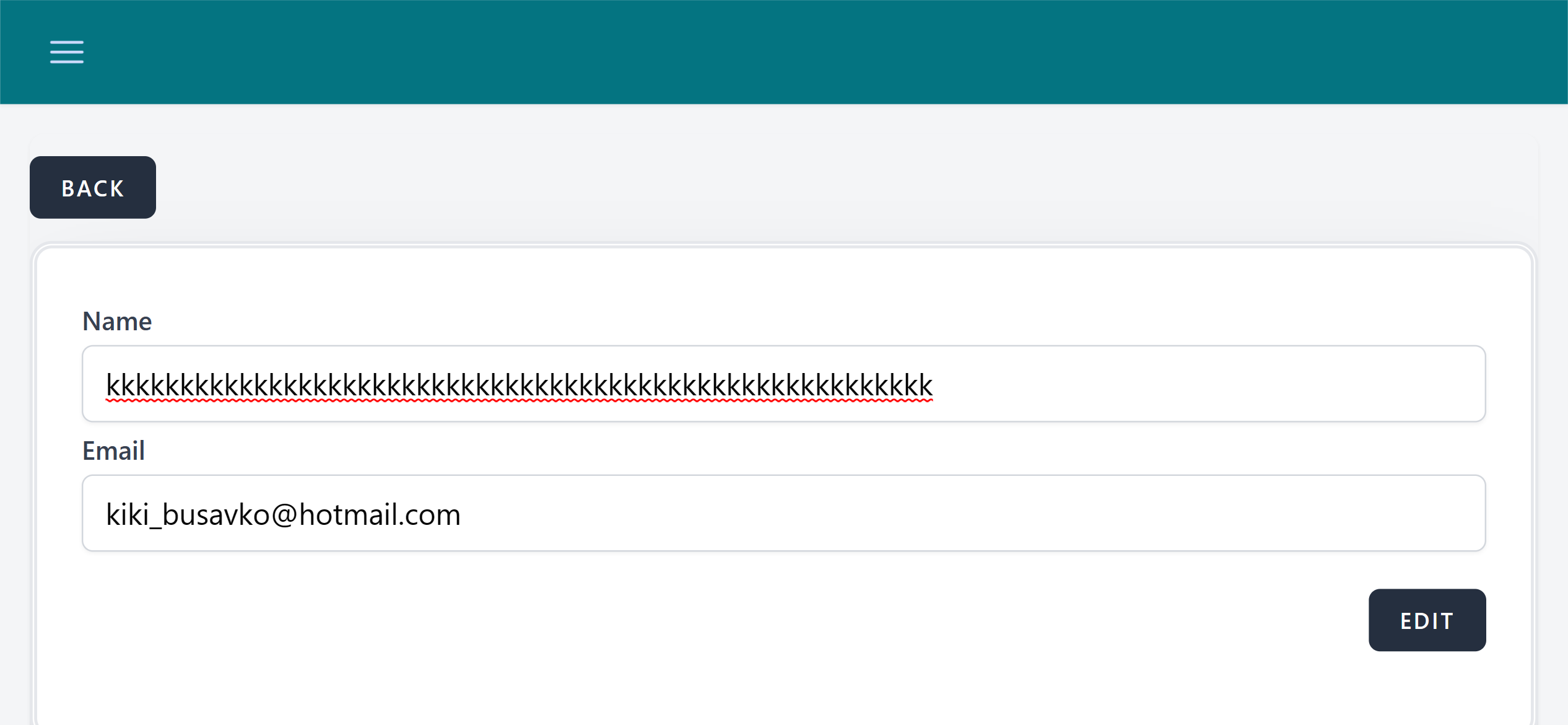Focus the Name input field
The width and height of the screenshot is (1568, 725).
(x=783, y=384)
